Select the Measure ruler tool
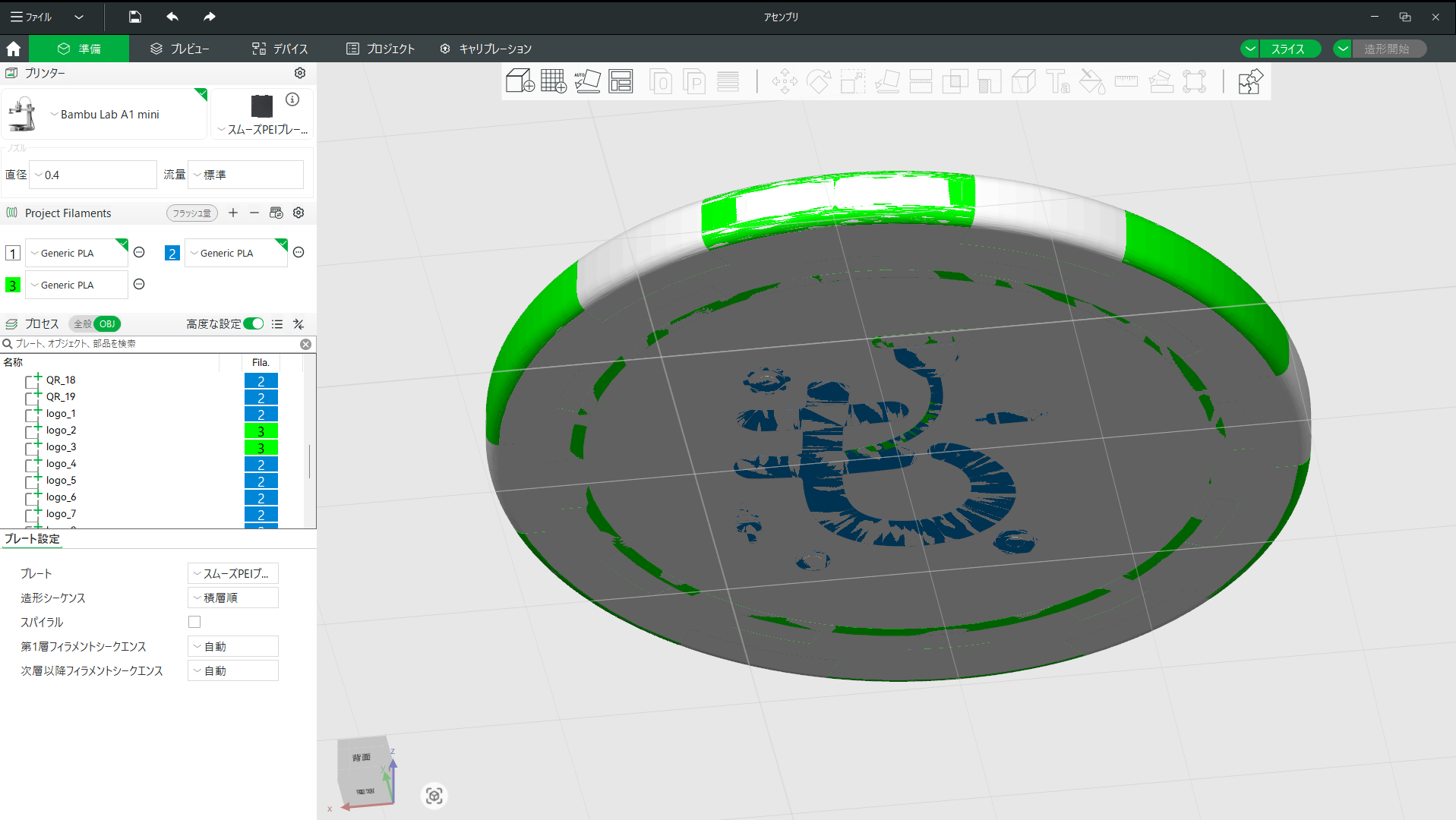Screen dimensions: 1456x820 [1126, 81]
